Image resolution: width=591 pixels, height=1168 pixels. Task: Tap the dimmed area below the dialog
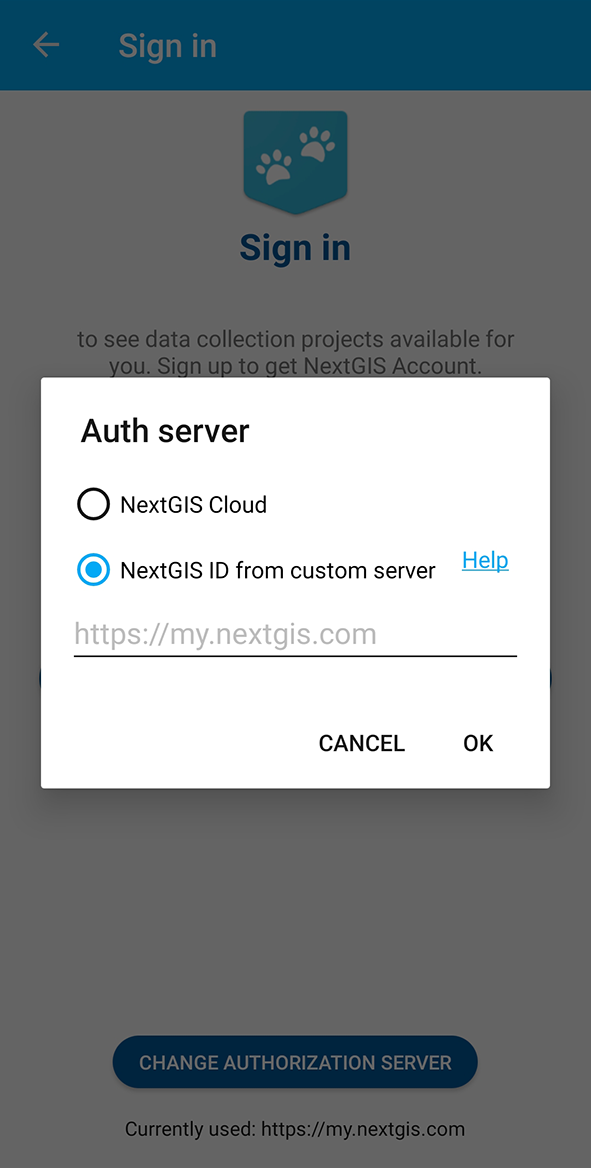[295, 909]
